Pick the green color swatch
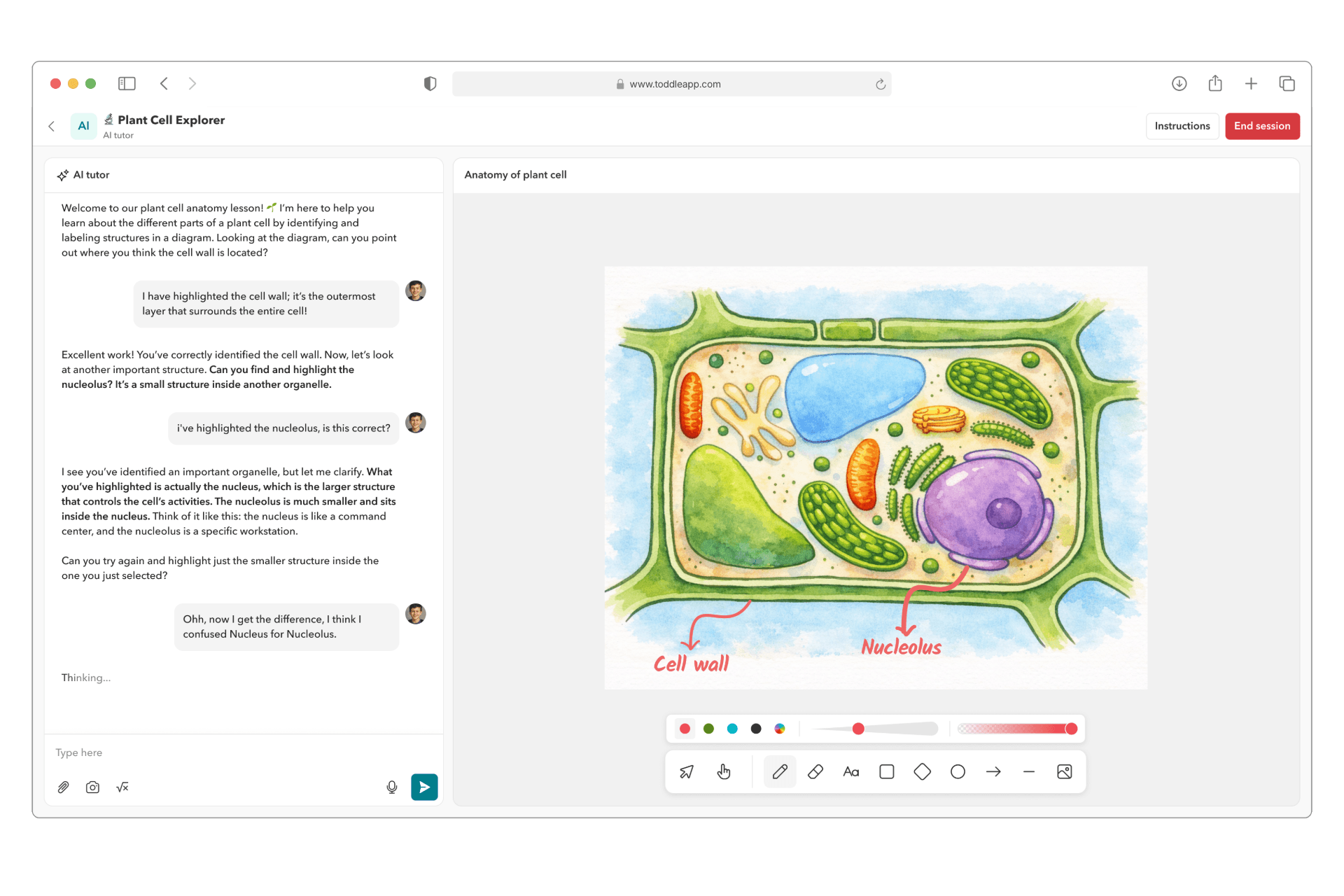The height and width of the screenshot is (896, 1344). [708, 729]
